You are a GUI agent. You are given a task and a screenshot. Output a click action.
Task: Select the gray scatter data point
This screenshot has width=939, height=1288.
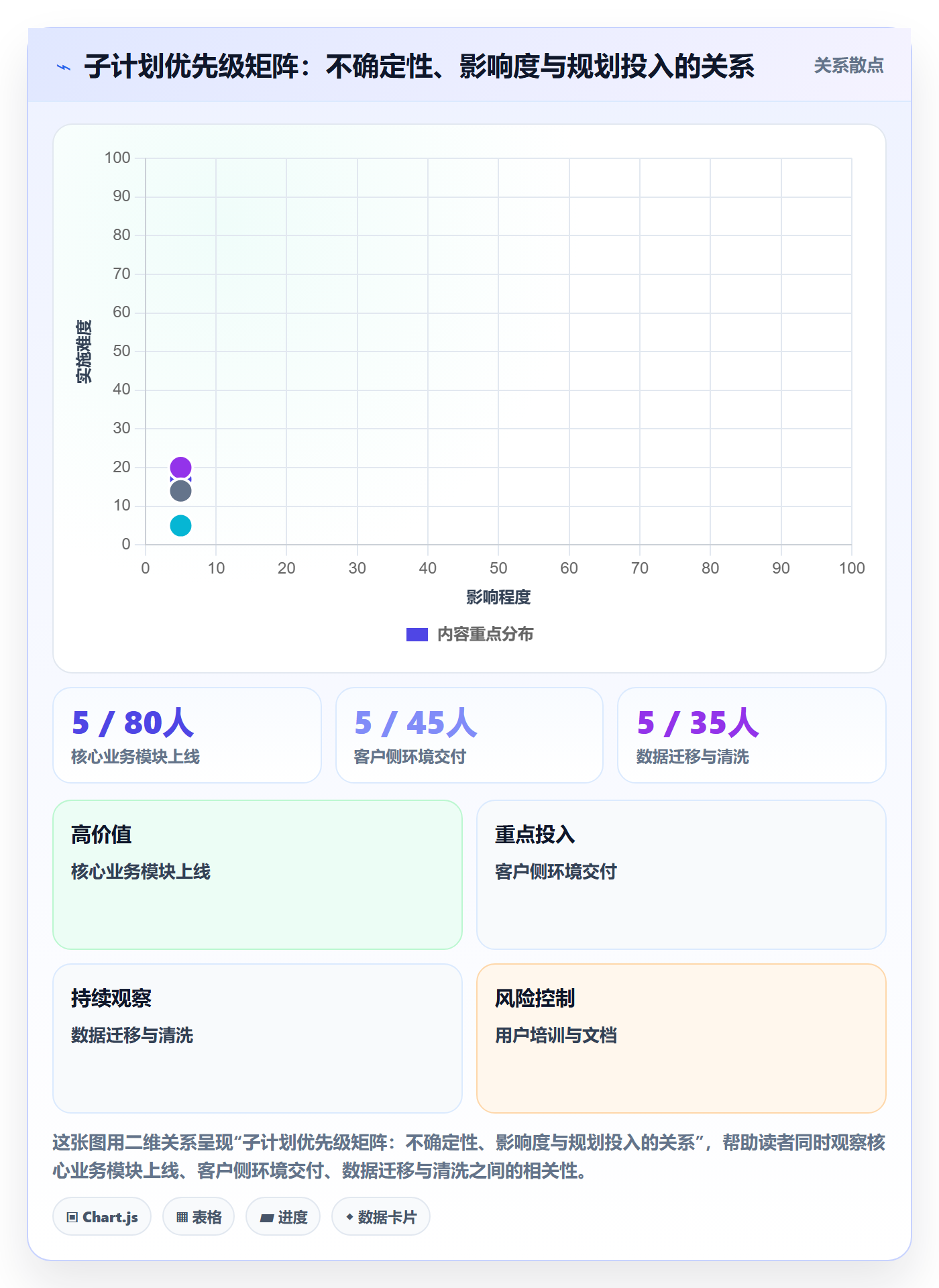[180, 491]
